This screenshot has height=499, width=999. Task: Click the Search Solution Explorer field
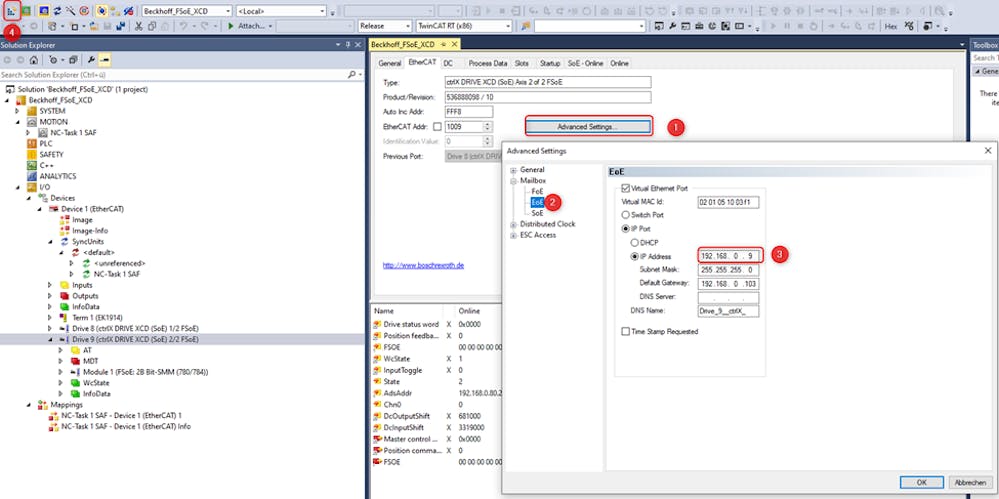click(x=173, y=75)
